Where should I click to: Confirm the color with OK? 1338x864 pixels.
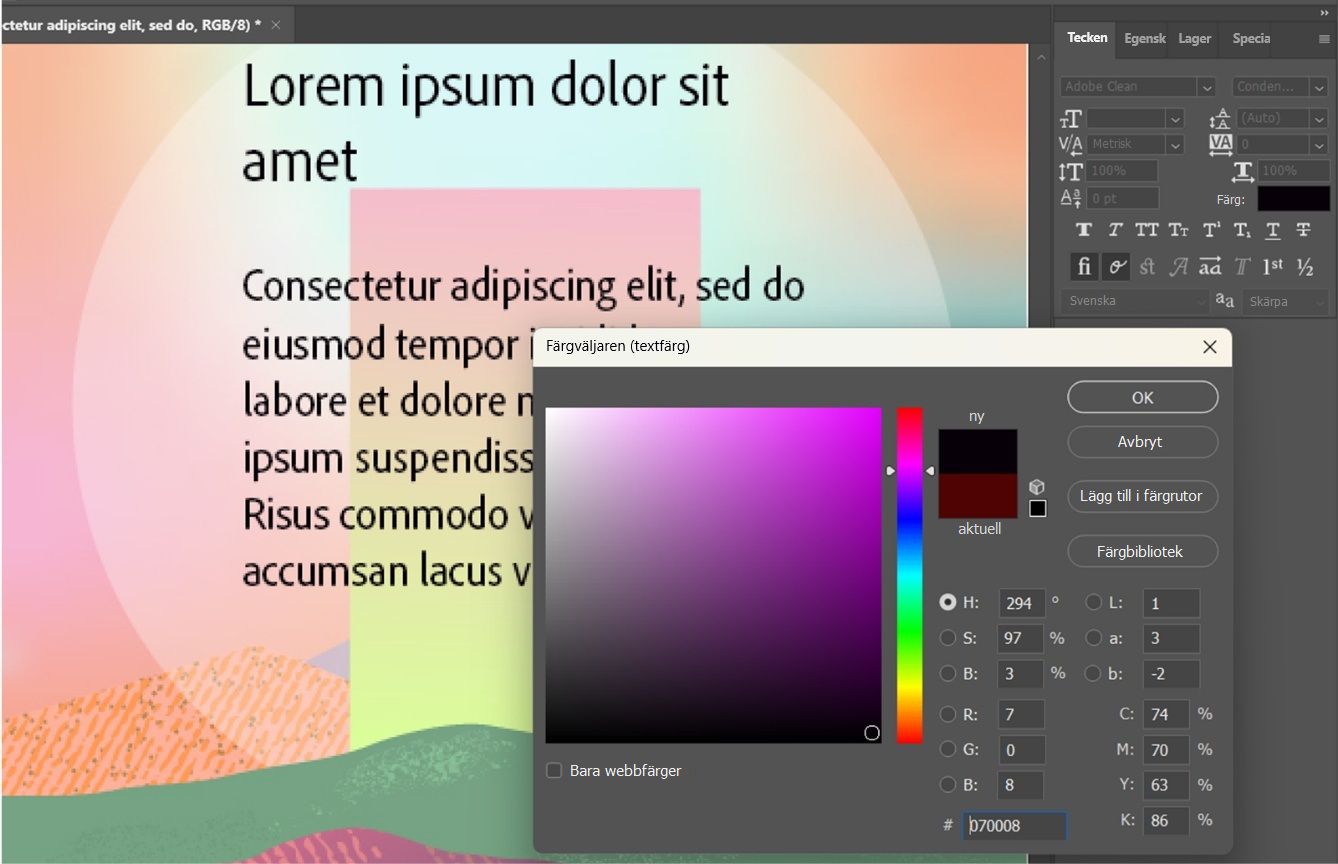(x=1142, y=397)
